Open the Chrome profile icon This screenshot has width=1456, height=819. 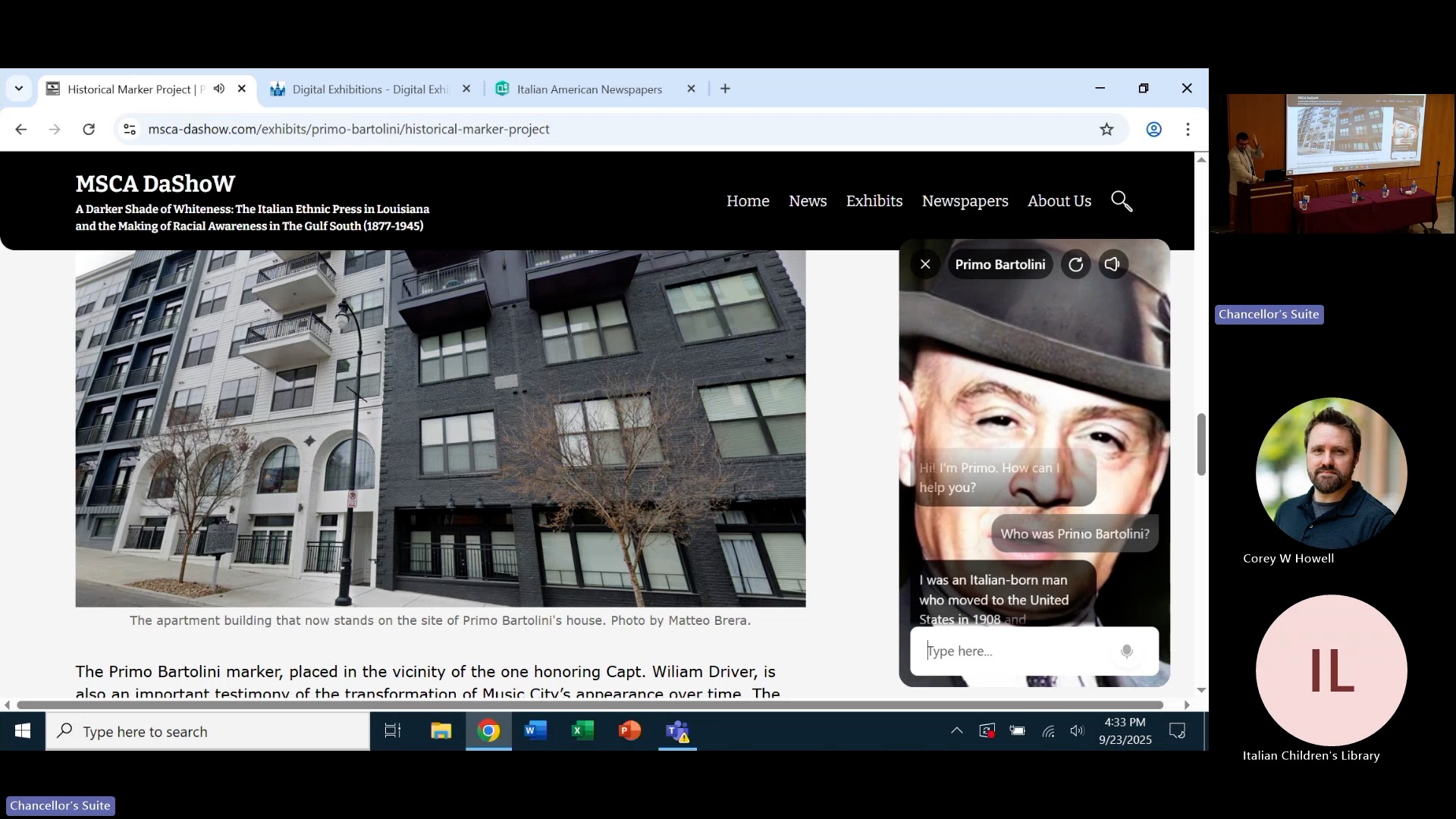(x=1153, y=130)
